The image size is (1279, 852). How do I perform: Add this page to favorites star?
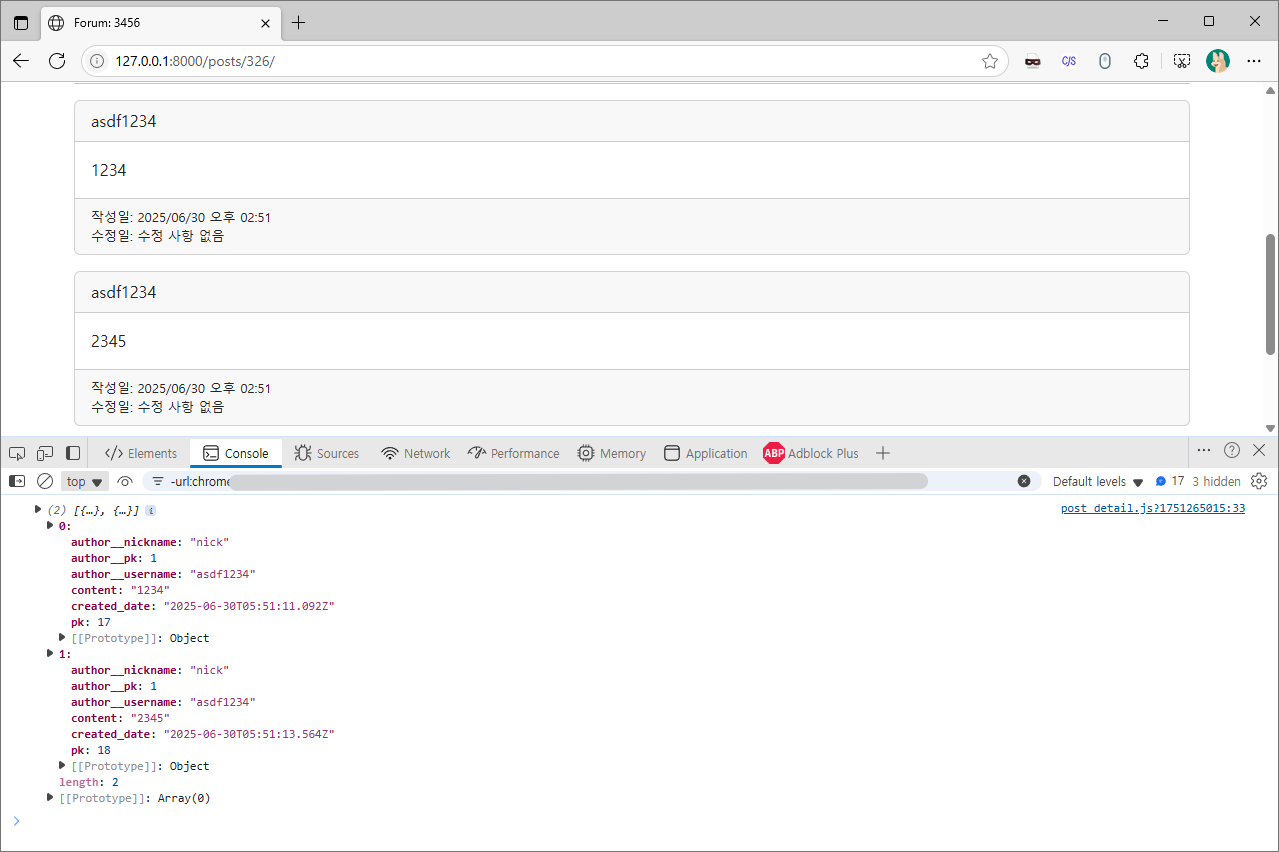990,61
